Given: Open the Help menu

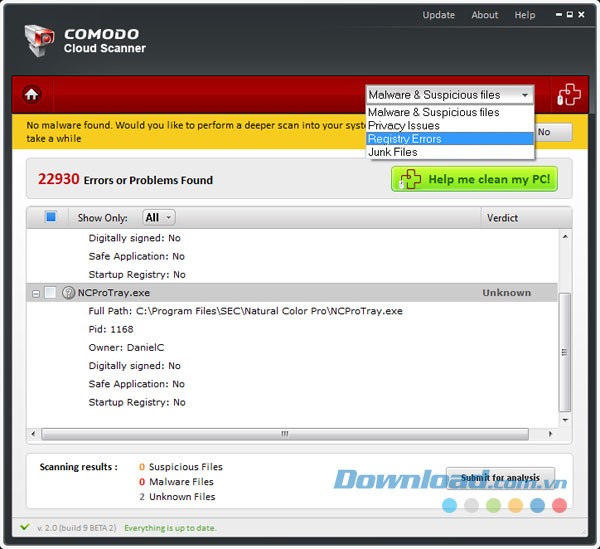Looking at the screenshot, I should tap(525, 15).
